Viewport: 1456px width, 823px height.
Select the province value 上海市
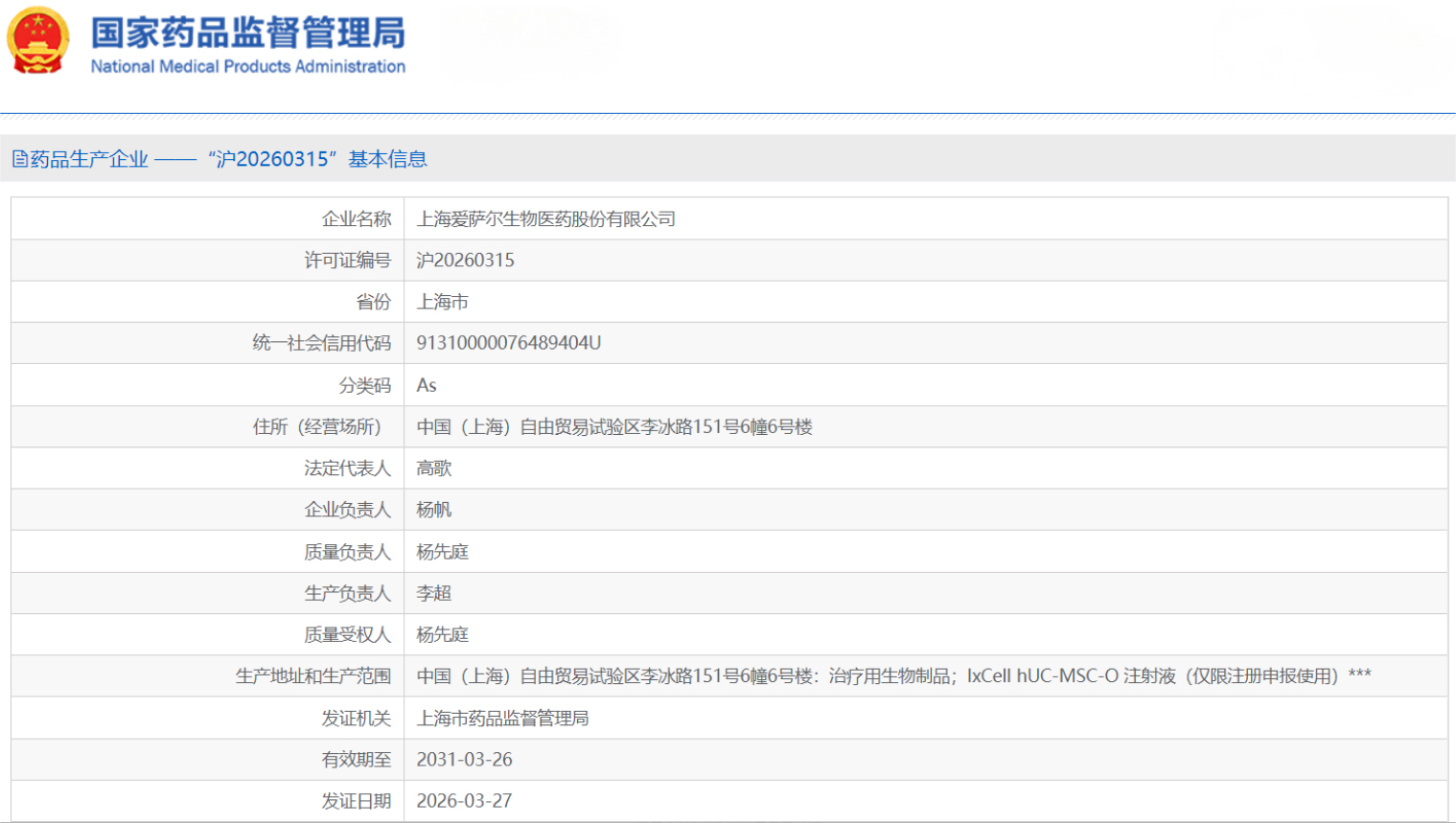(x=443, y=301)
